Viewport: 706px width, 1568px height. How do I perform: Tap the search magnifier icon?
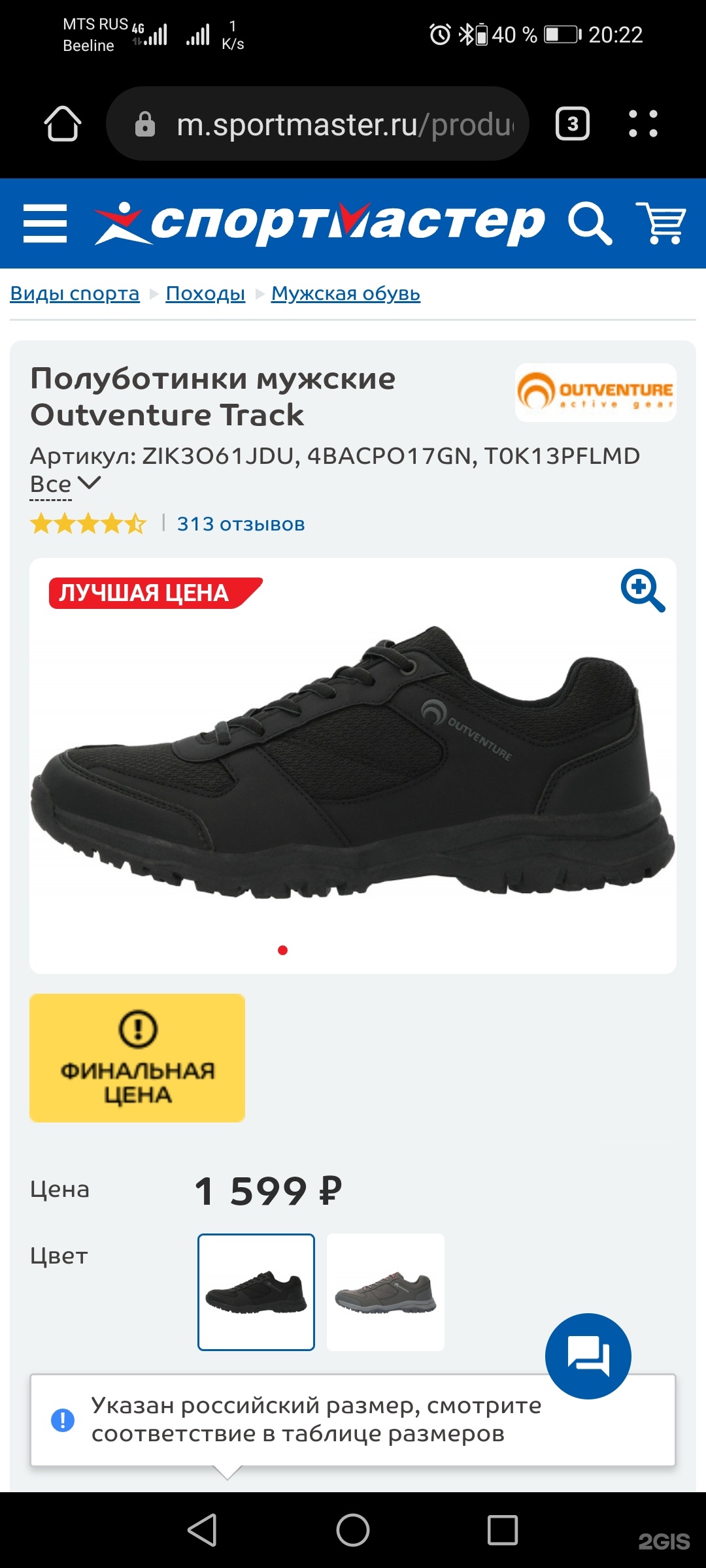click(x=590, y=223)
